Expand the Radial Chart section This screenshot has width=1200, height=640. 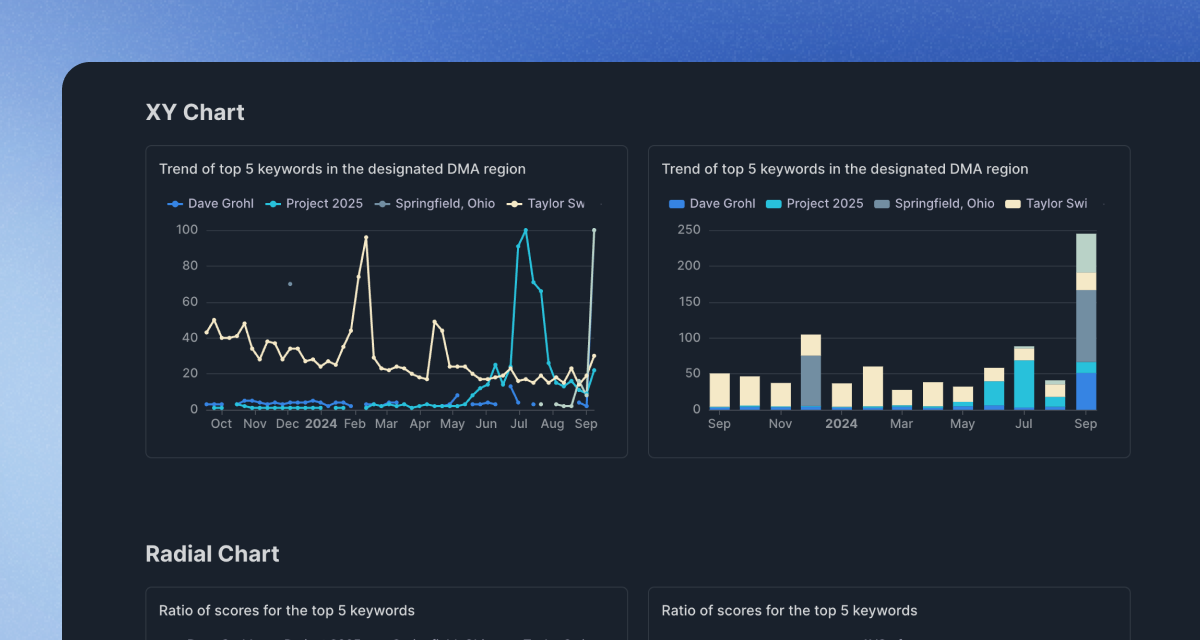[x=212, y=553]
